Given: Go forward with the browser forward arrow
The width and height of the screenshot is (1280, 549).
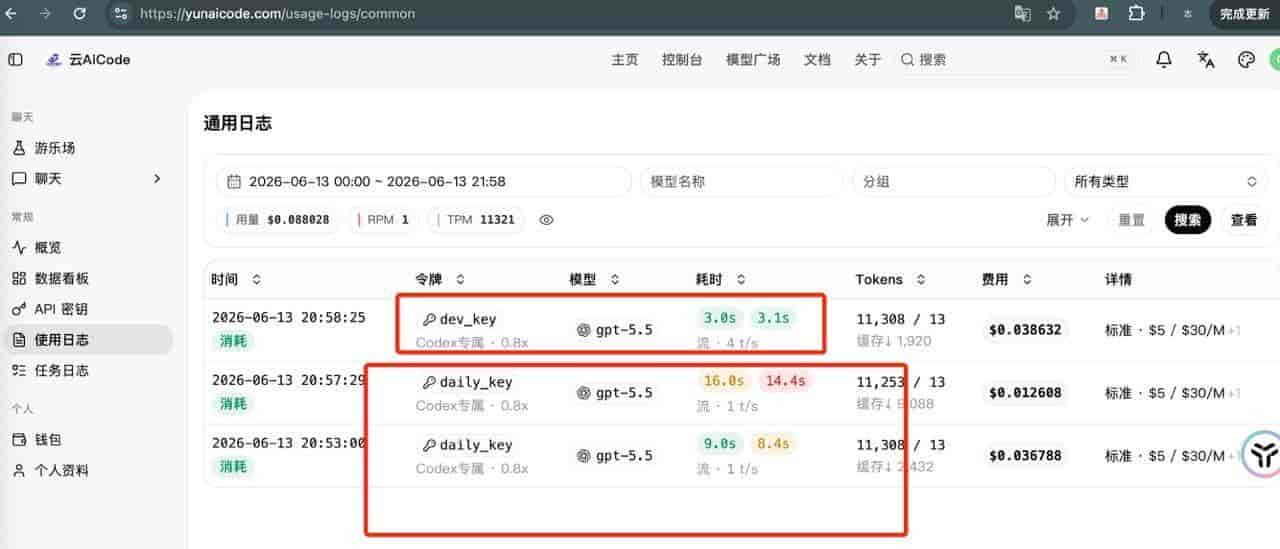Looking at the screenshot, I should pyautogui.click(x=45, y=14).
